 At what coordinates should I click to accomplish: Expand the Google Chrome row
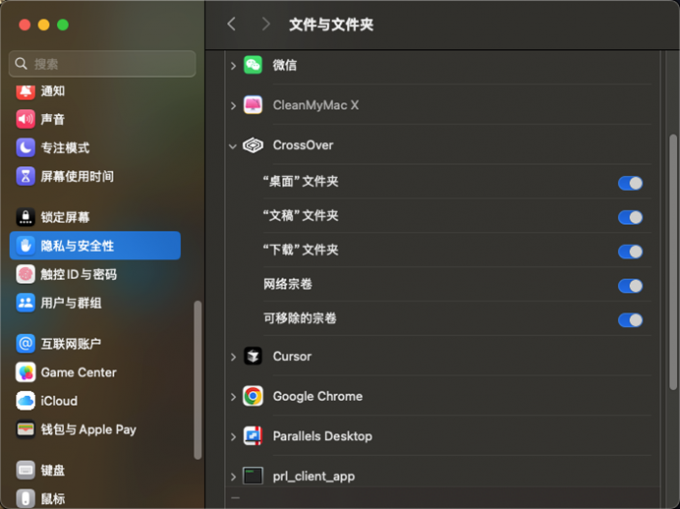pyautogui.click(x=233, y=397)
